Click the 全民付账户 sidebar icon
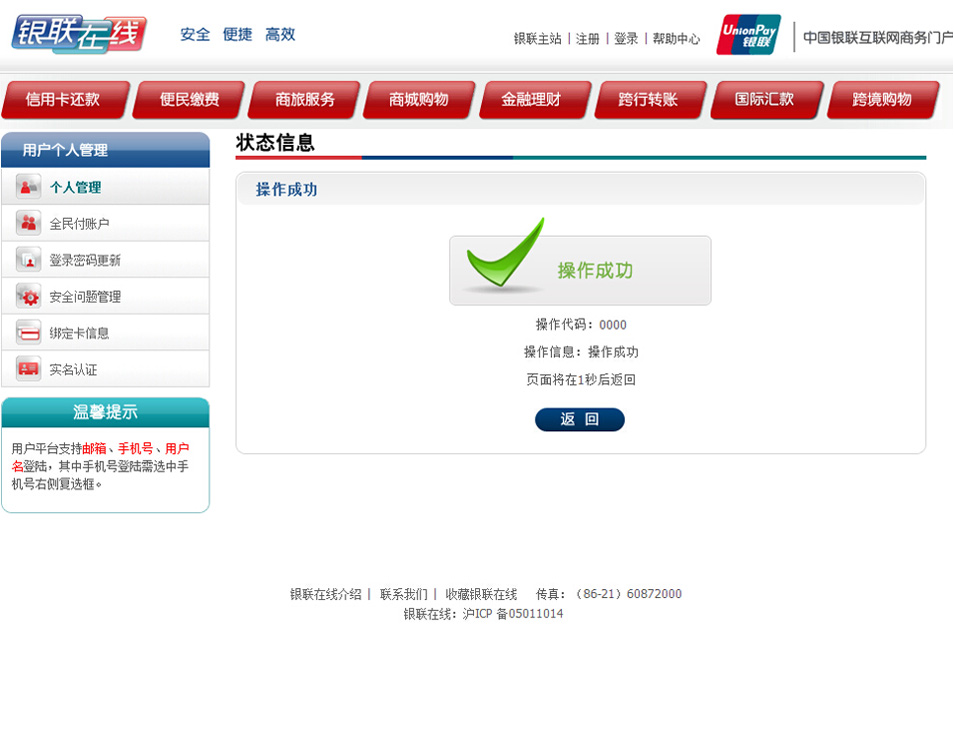The width and height of the screenshot is (954, 729). click(28, 223)
